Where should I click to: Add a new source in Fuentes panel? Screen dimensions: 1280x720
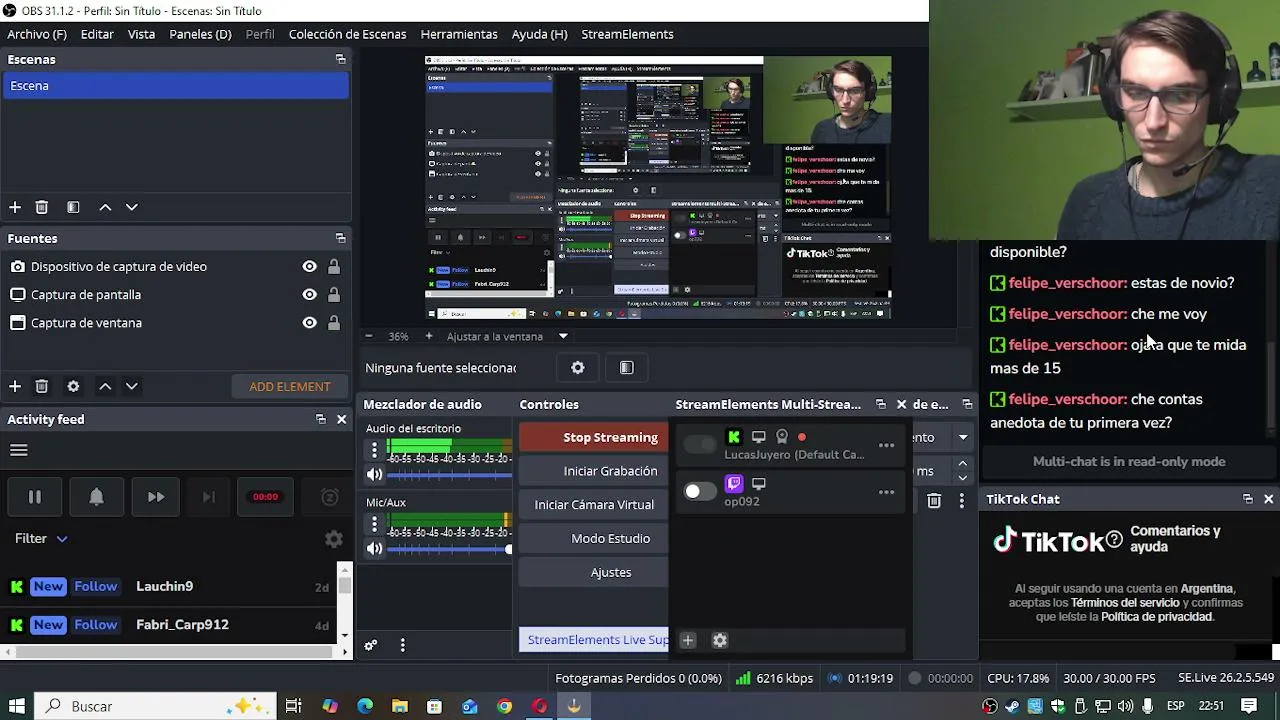[x=15, y=386]
